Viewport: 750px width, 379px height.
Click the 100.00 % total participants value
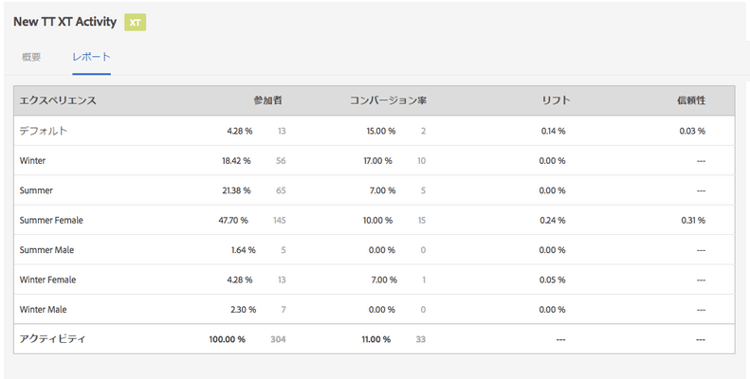point(227,339)
